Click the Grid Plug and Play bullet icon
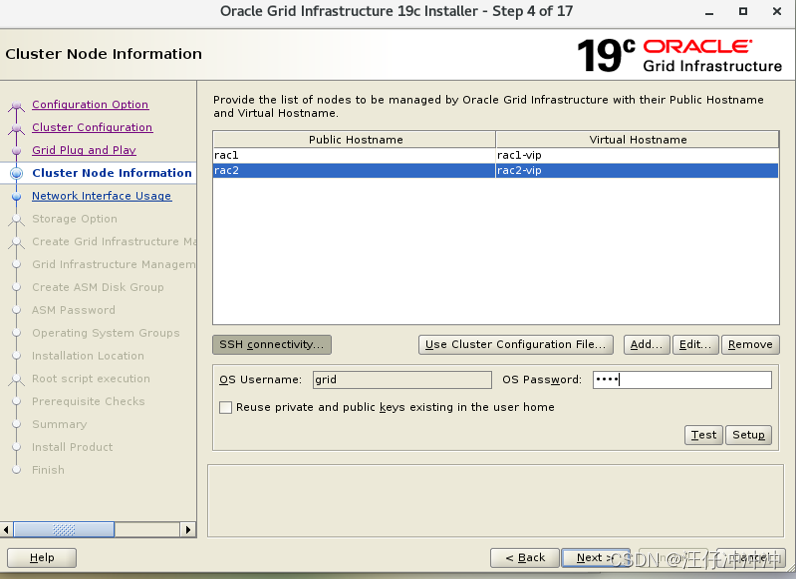 coord(16,151)
